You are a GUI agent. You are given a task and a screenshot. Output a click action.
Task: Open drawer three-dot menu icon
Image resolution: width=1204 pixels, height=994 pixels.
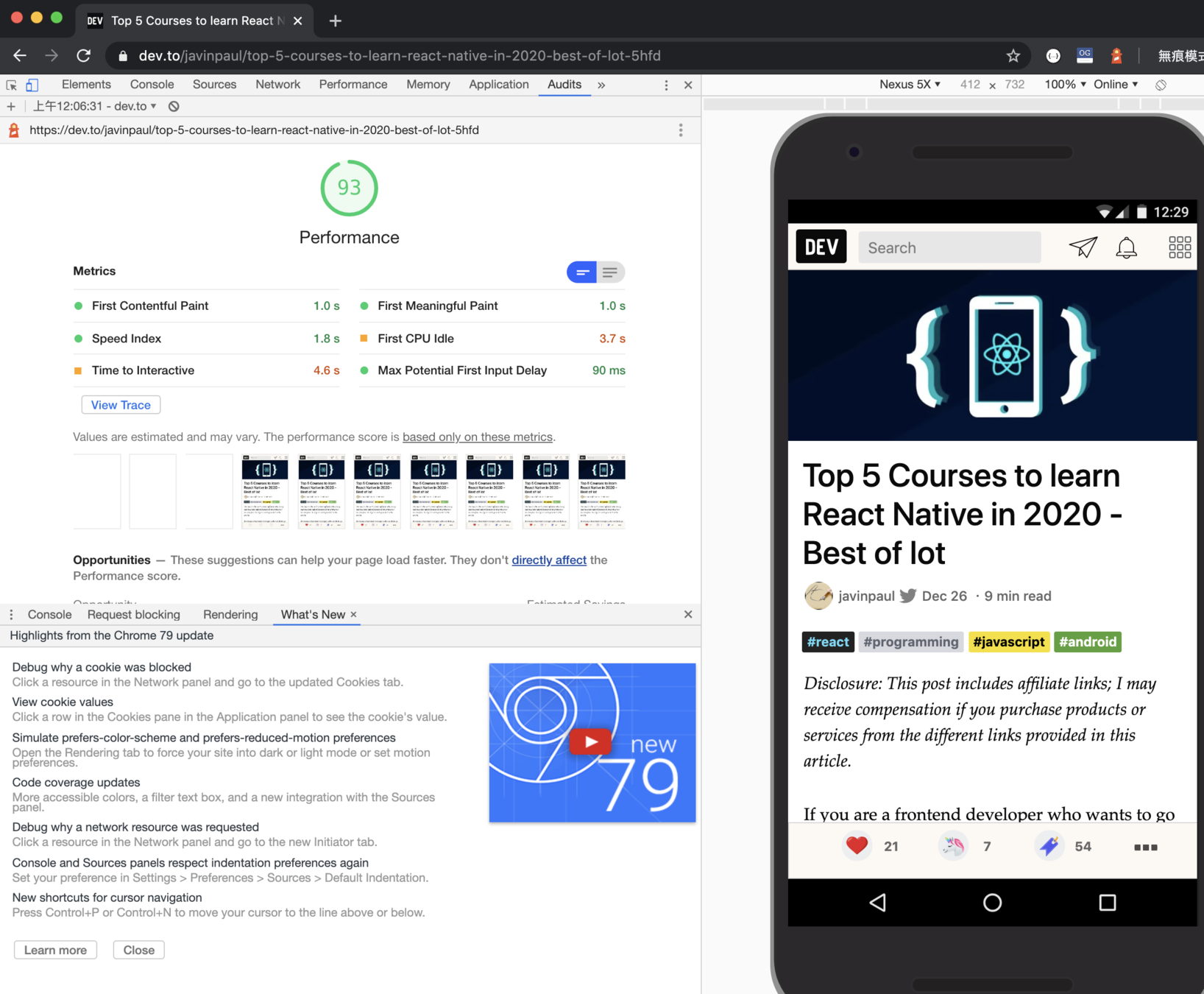pos(11,615)
